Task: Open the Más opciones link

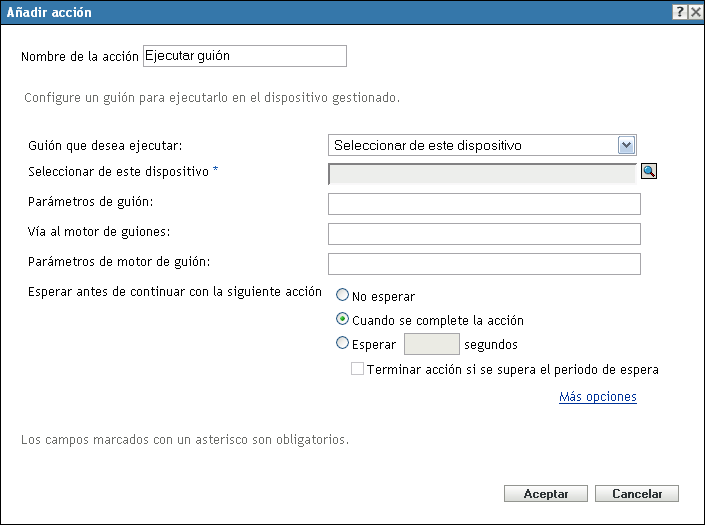Action: tap(598, 397)
